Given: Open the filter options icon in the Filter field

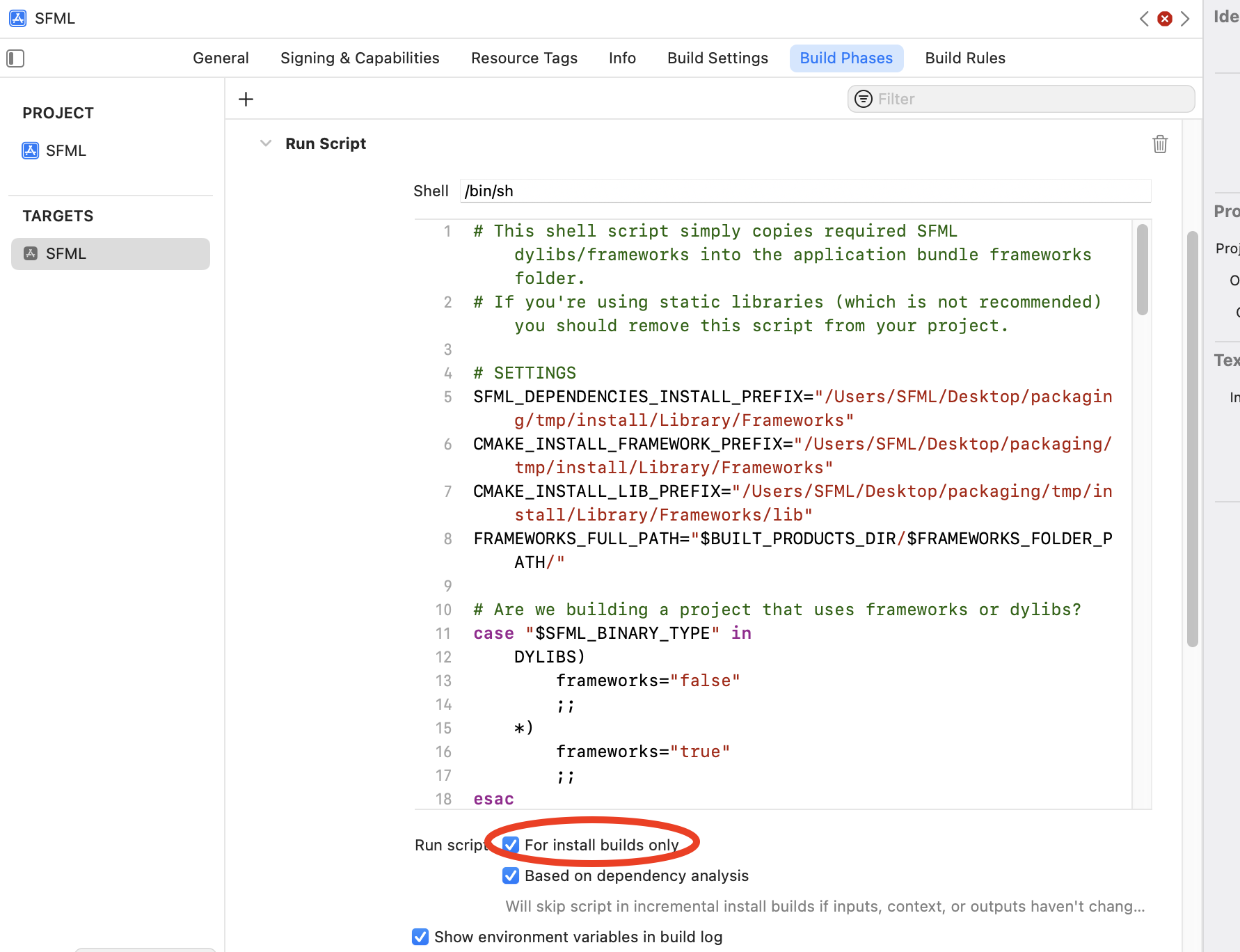Looking at the screenshot, I should point(863,99).
